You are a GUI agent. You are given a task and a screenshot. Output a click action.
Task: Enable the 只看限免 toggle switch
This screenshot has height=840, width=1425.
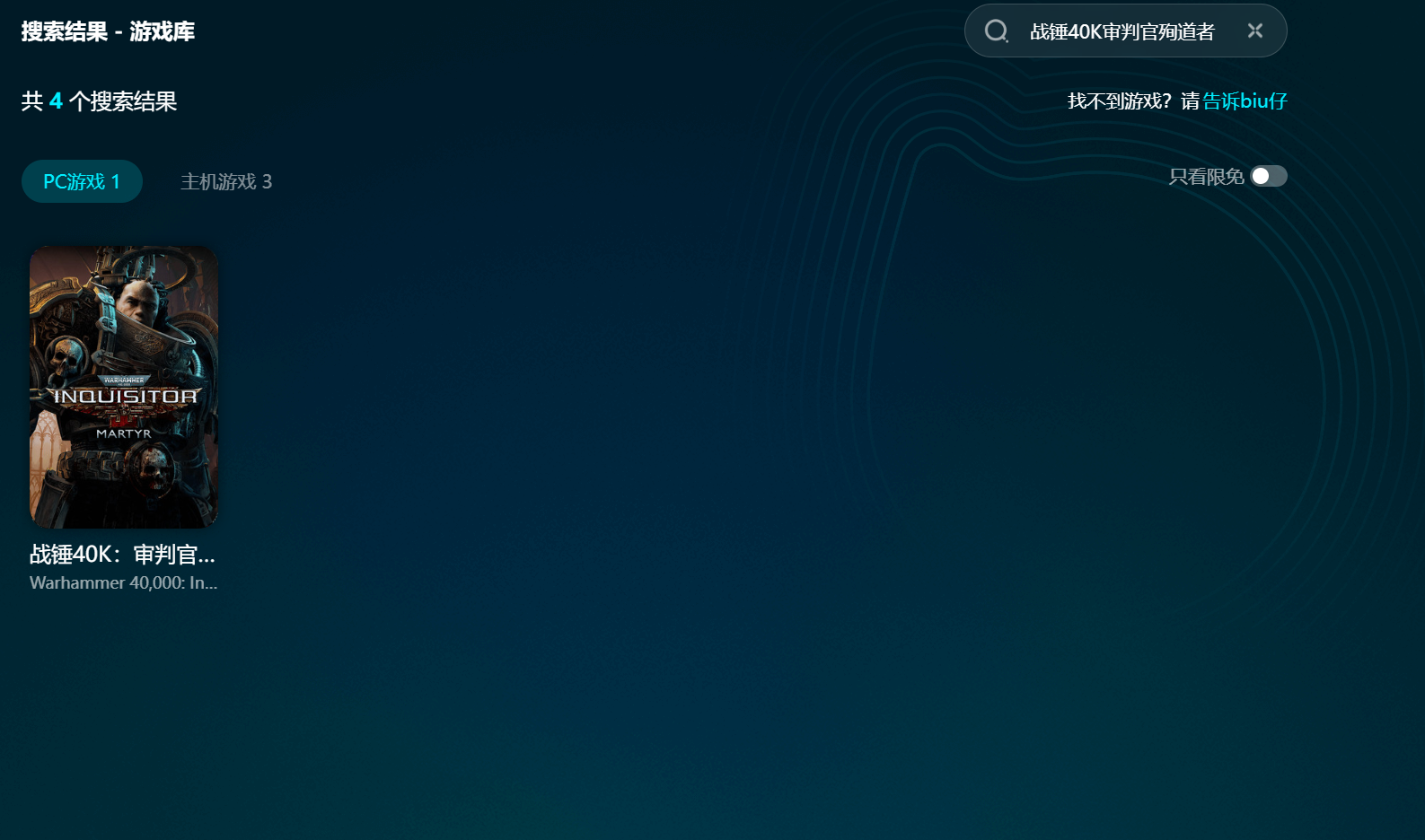1269,176
